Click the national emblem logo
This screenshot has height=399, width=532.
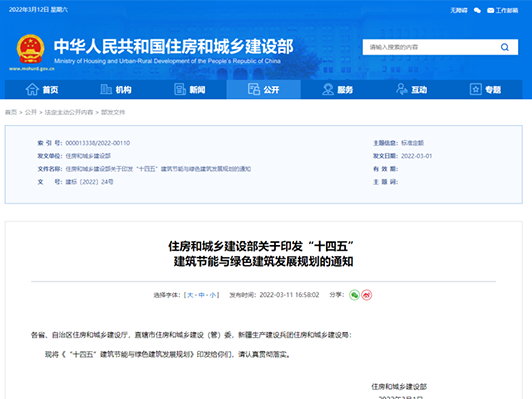[31, 49]
